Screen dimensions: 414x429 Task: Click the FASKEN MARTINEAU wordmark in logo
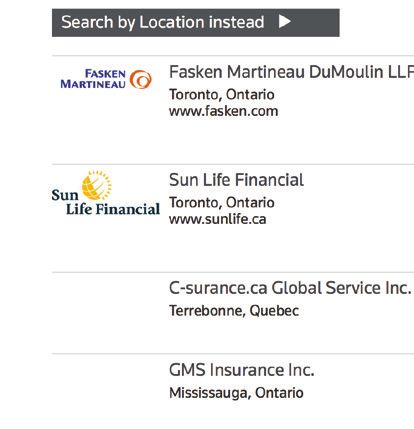[x=93, y=79]
